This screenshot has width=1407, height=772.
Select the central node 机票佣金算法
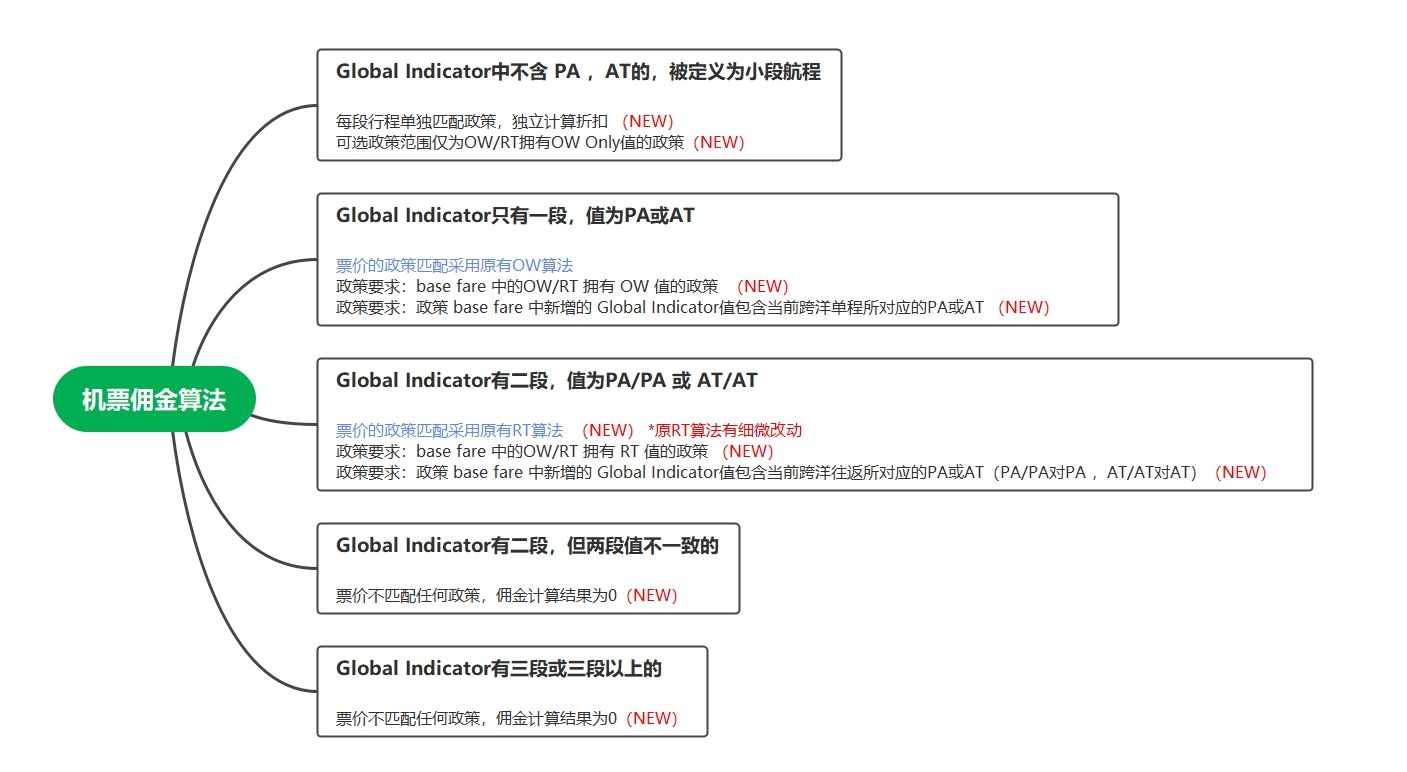(154, 400)
